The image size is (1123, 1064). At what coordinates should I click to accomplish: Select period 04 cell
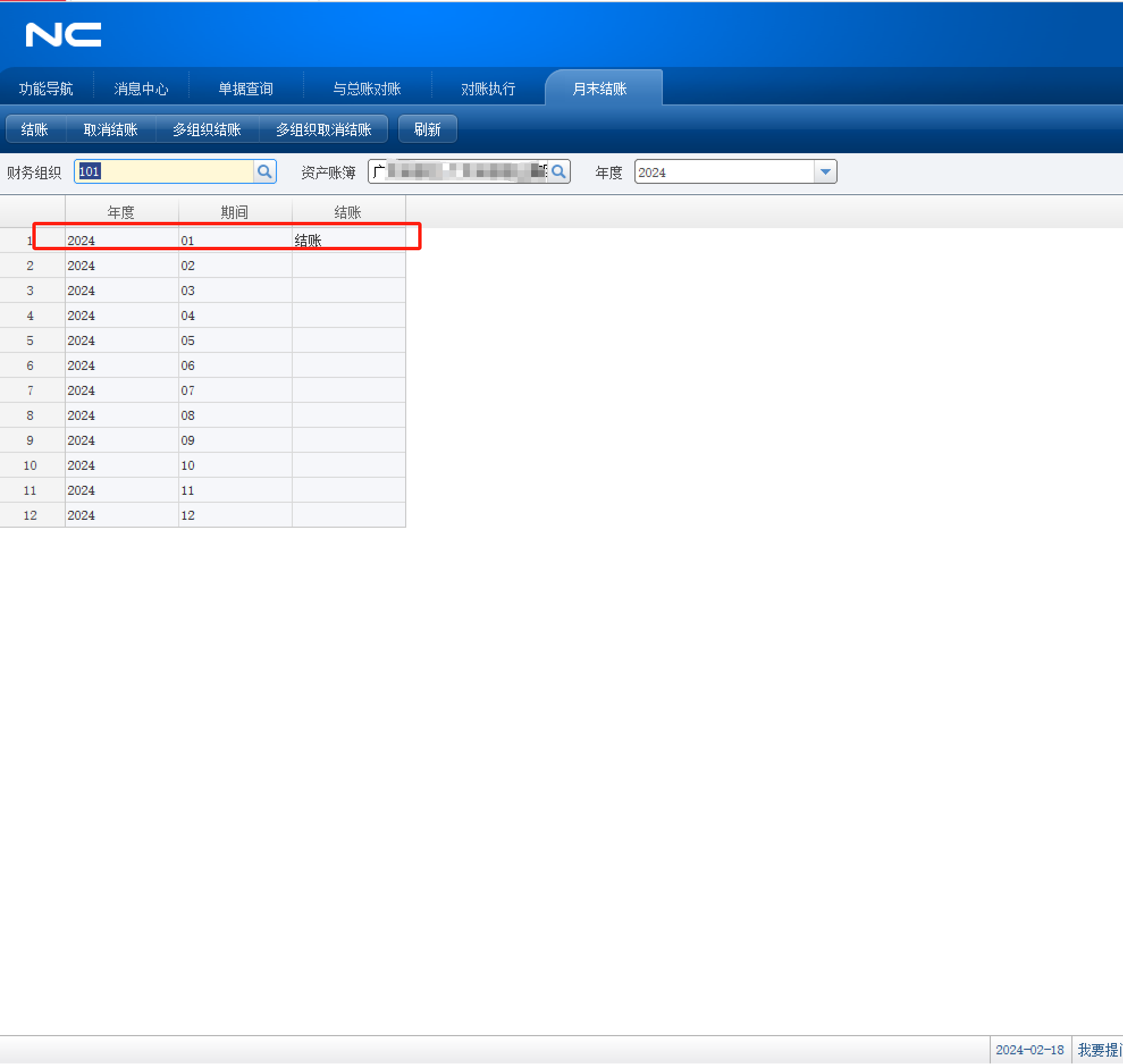point(235,316)
